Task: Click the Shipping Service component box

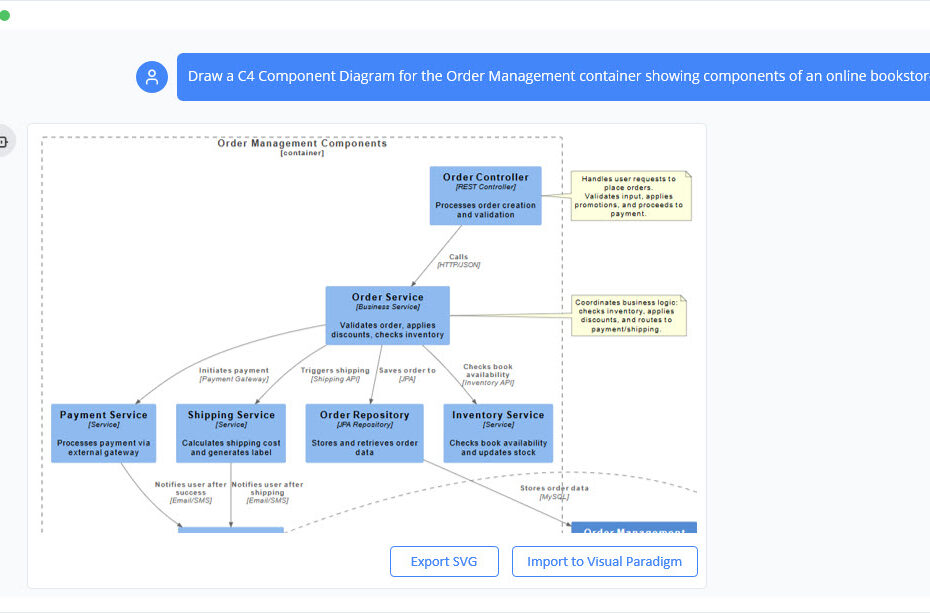Action: click(x=231, y=432)
